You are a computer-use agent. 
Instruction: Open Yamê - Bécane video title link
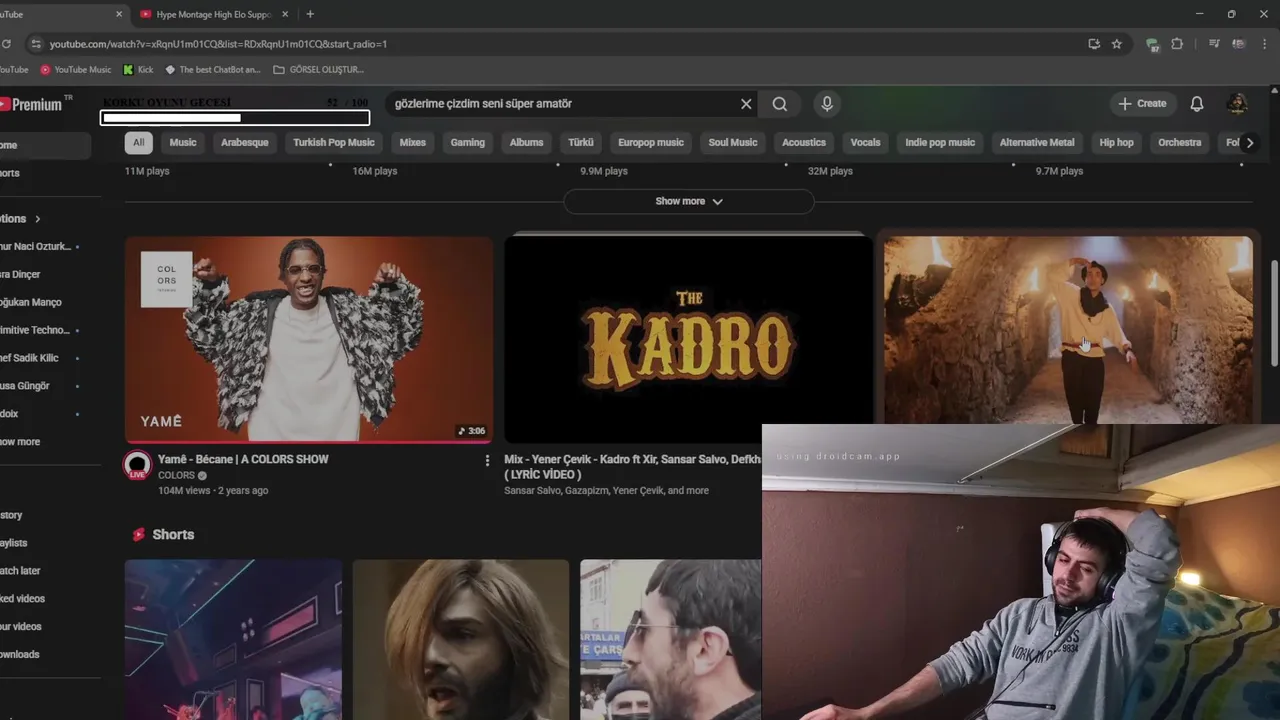[243, 459]
